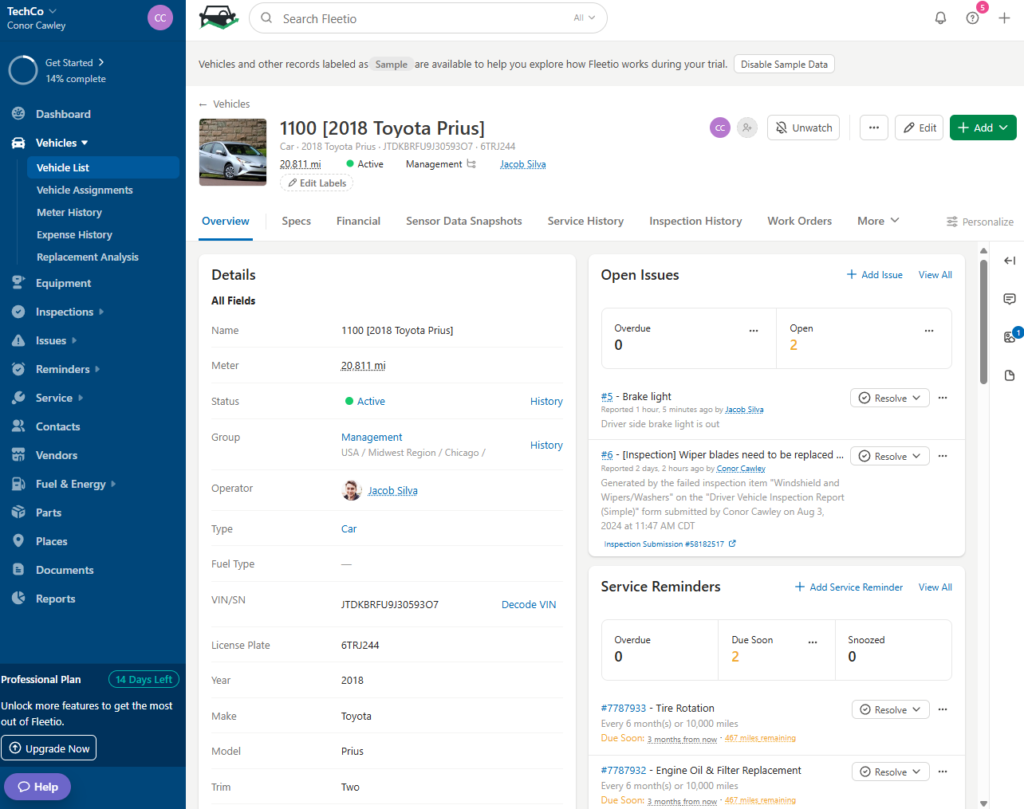
Task: Click the Disable Sample Data button
Action: (784, 63)
